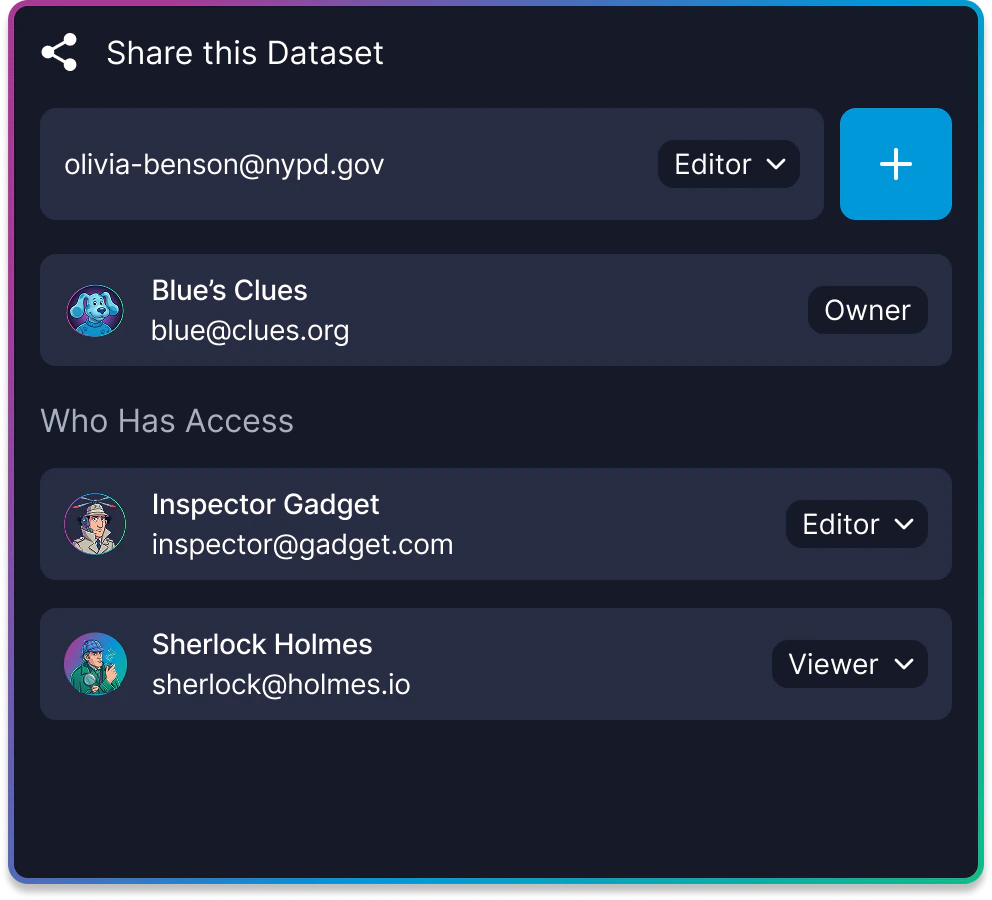Screen dimensions: 992x900
Task: Select the blue@clues.org email text
Action: [250, 330]
